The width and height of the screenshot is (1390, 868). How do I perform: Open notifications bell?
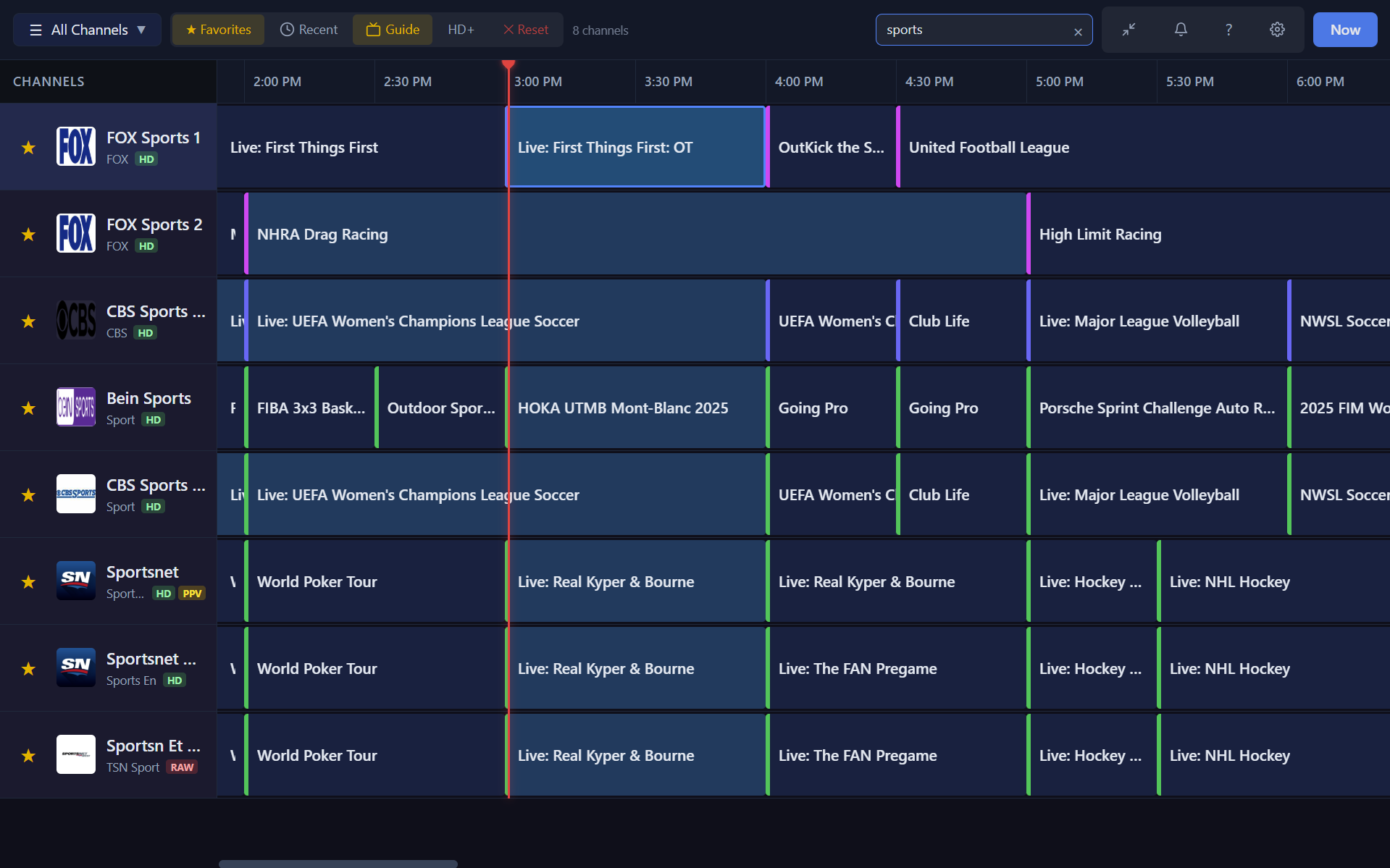(x=1181, y=30)
